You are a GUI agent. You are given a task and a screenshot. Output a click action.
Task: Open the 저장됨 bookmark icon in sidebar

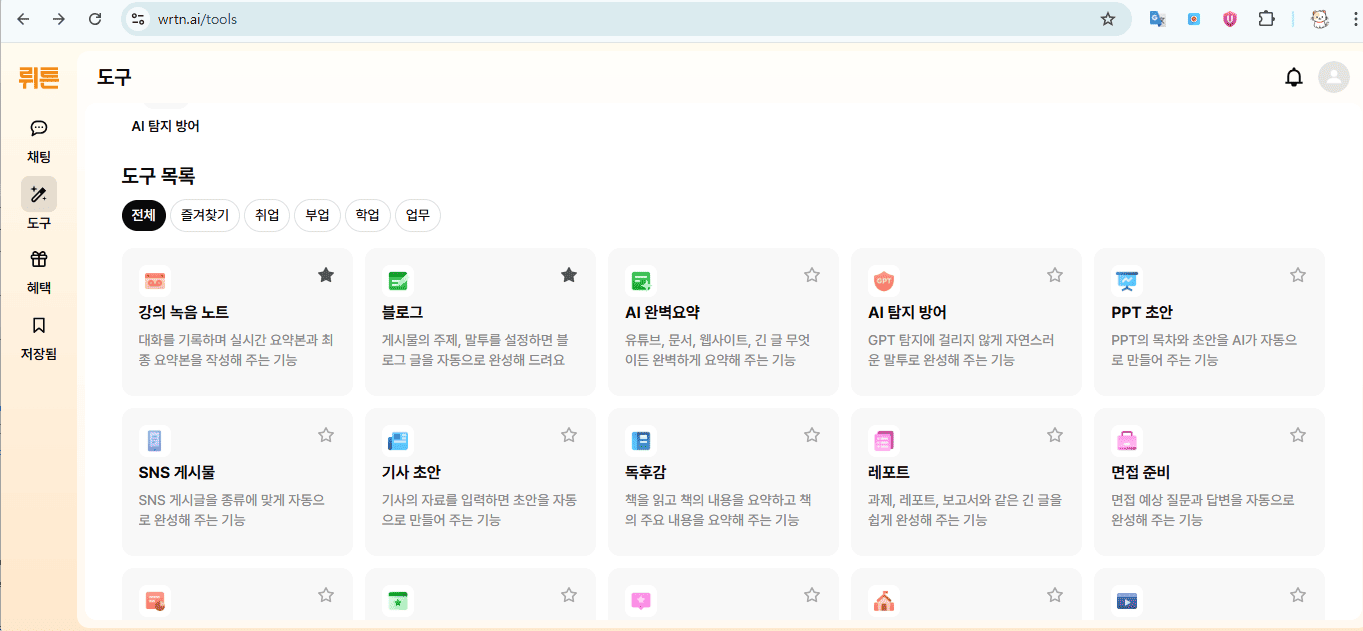39,325
